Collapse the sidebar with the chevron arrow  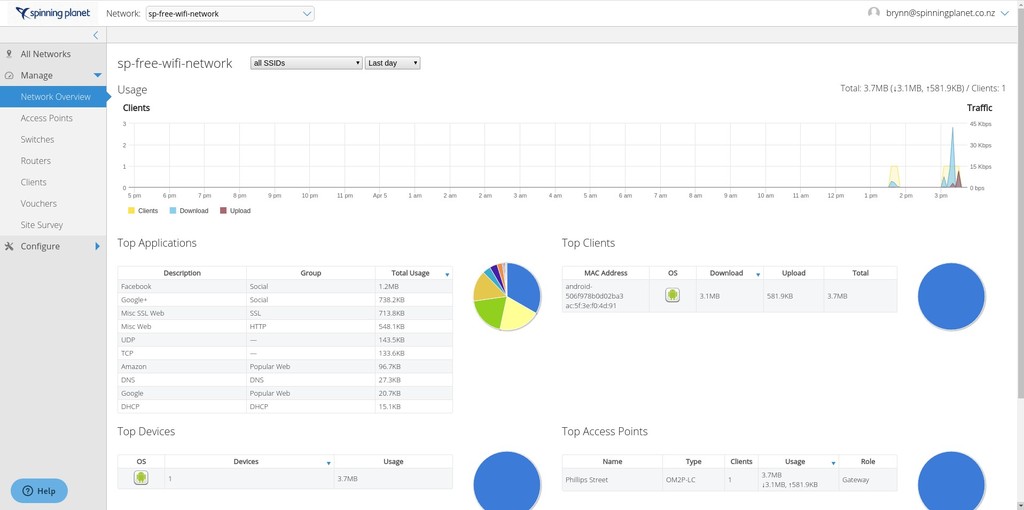(95, 35)
